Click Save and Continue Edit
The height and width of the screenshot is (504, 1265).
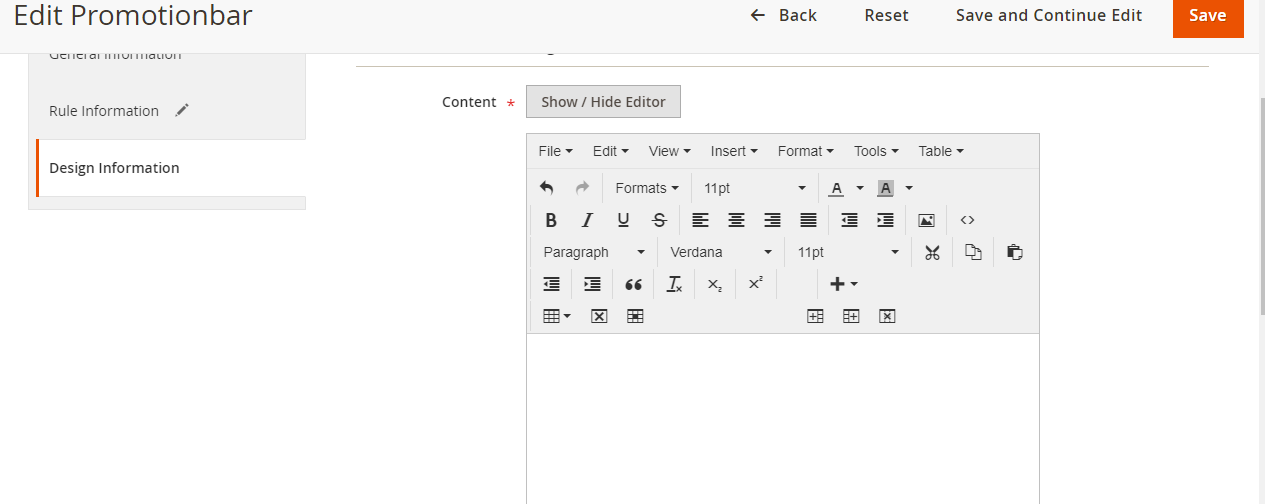click(1048, 16)
